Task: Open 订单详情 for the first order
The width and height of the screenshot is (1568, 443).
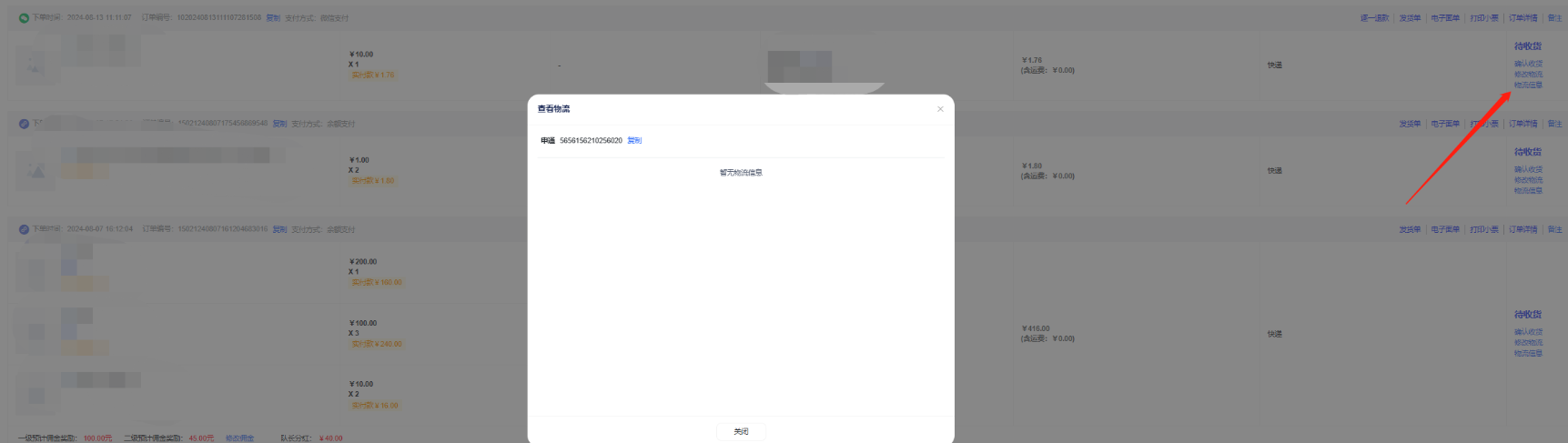Action: click(x=1522, y=18)
